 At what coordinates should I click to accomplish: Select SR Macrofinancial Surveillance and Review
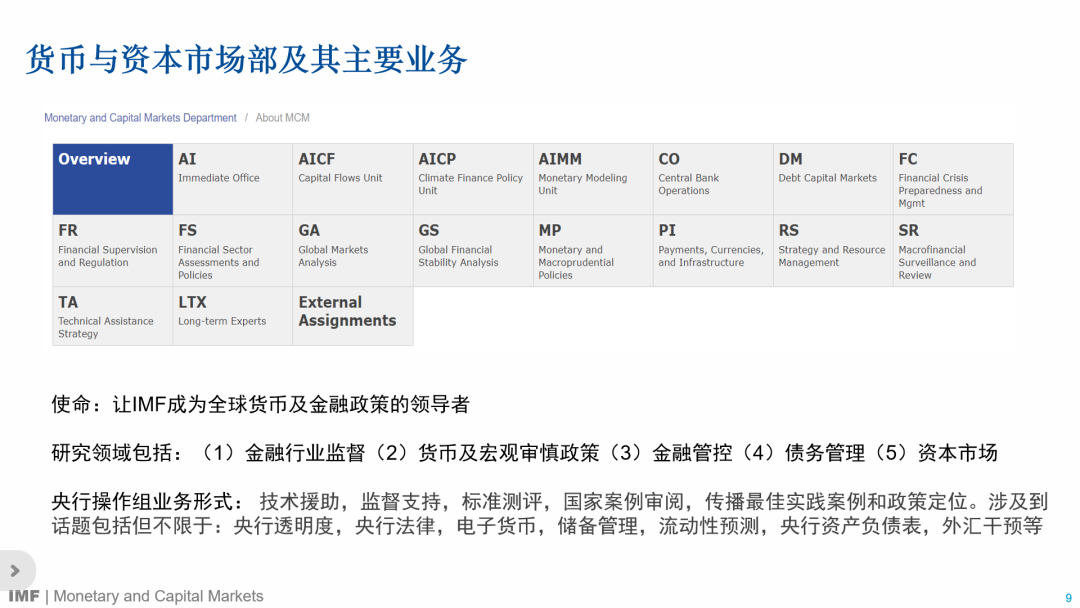click(952, 251)
